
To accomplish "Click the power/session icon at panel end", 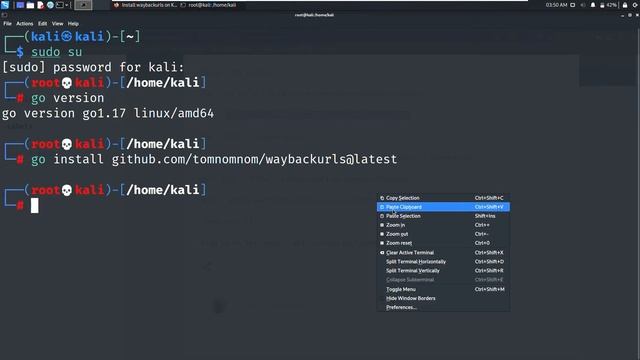I will 636,5.
